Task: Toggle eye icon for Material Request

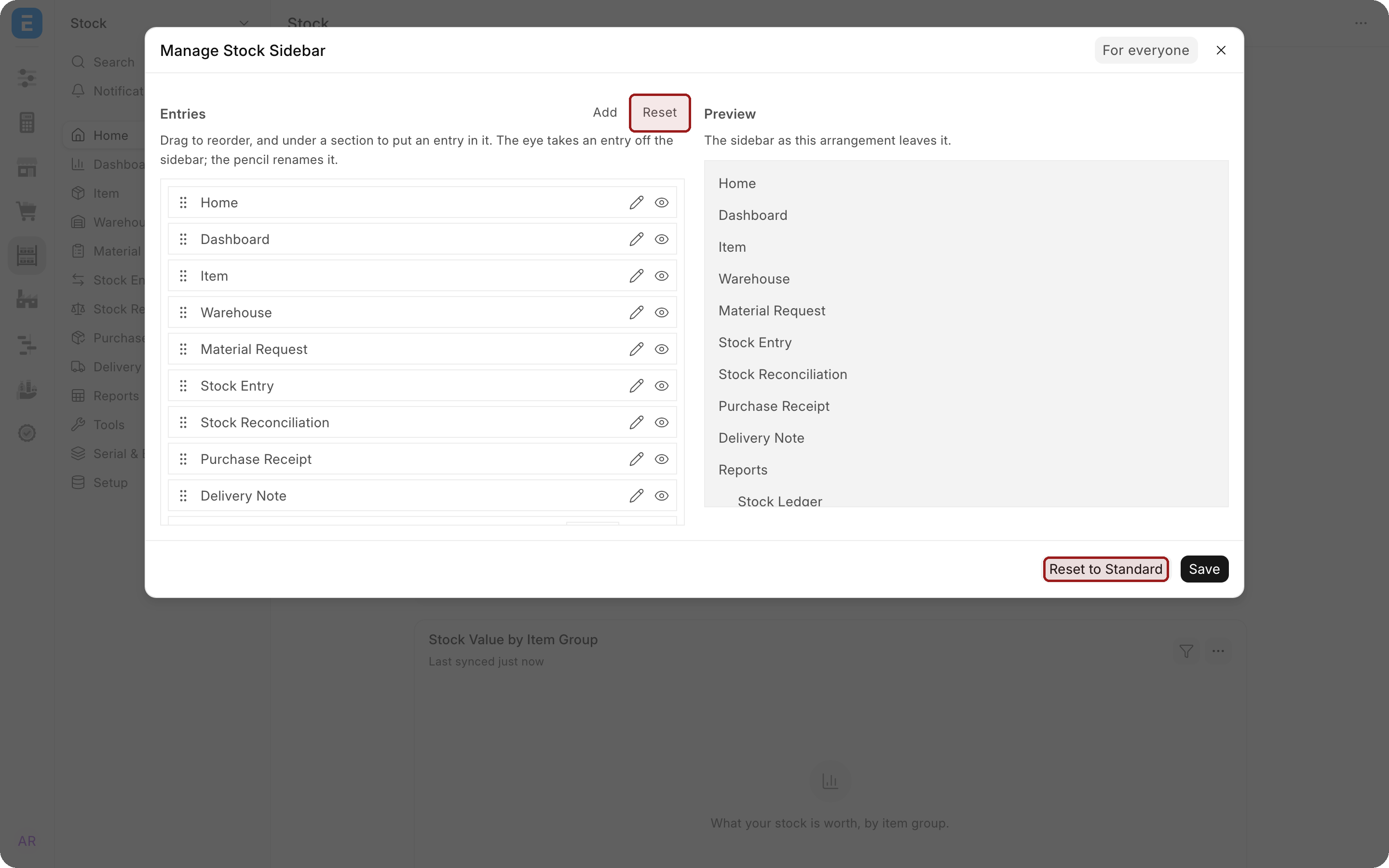Action: tap(661, 350)
